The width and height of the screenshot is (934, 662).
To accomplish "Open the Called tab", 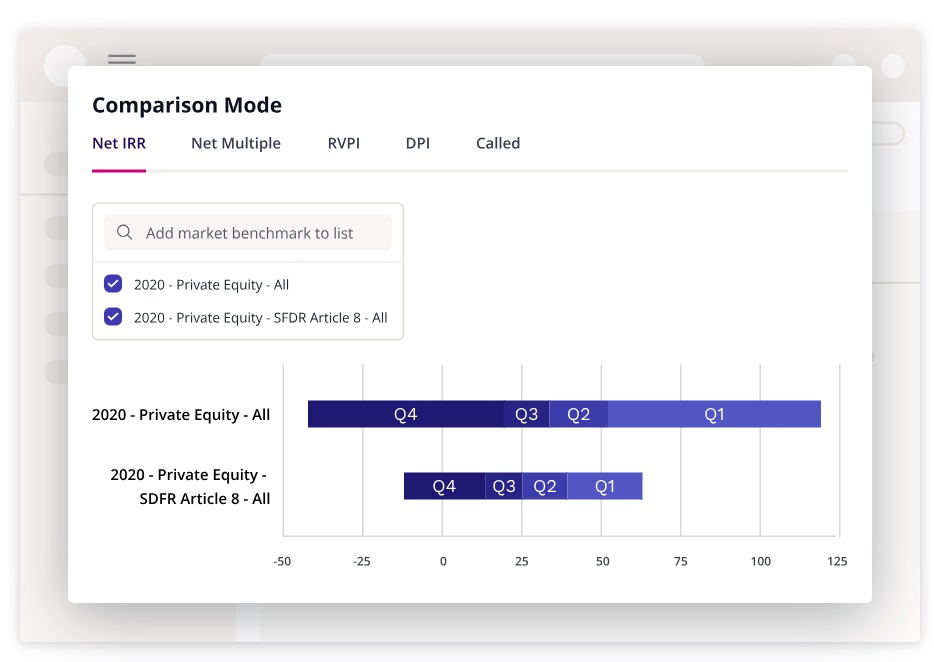I will coord(498,143).
